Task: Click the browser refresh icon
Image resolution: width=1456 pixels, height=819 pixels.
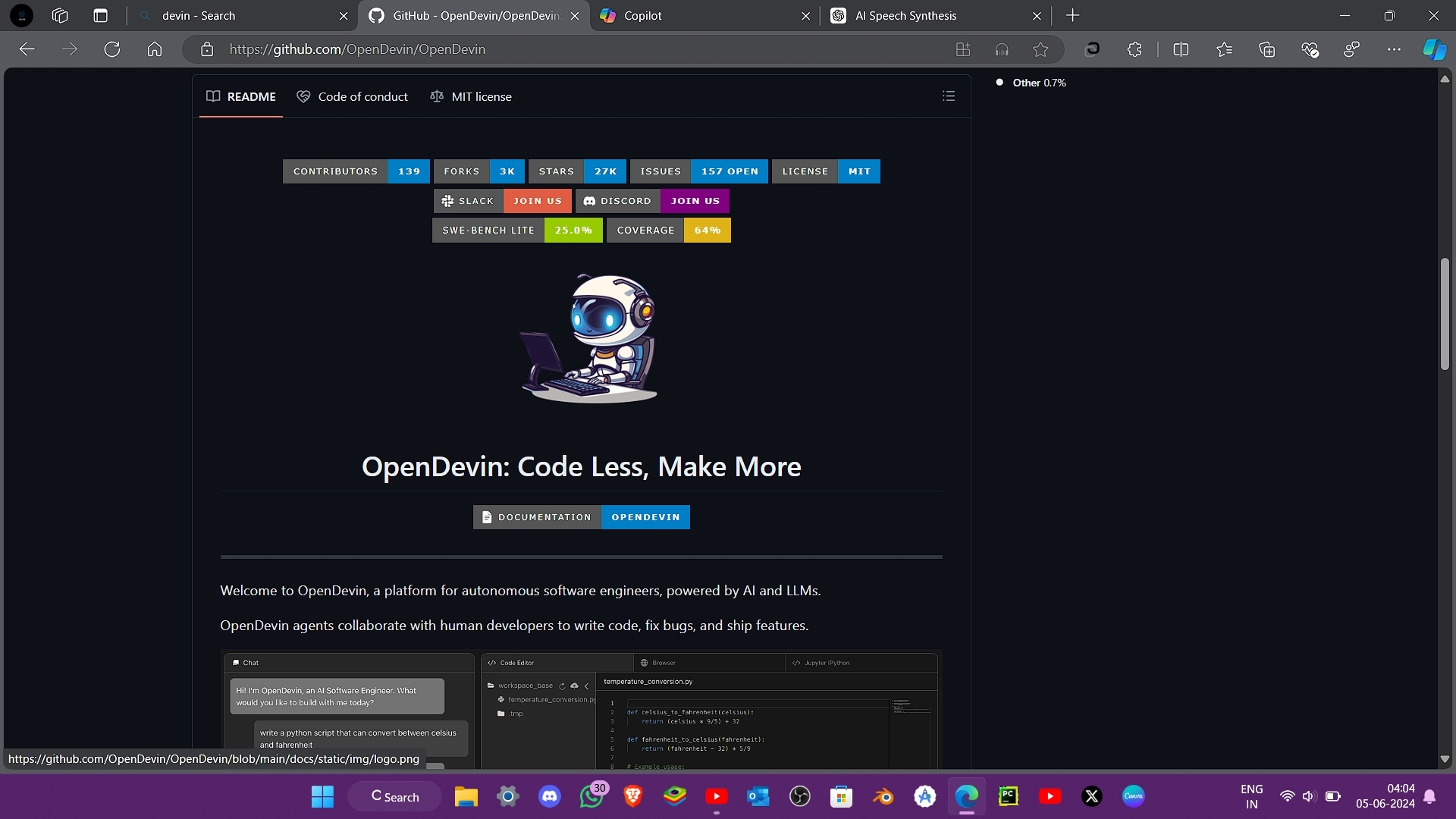Action: click(112, 49)
